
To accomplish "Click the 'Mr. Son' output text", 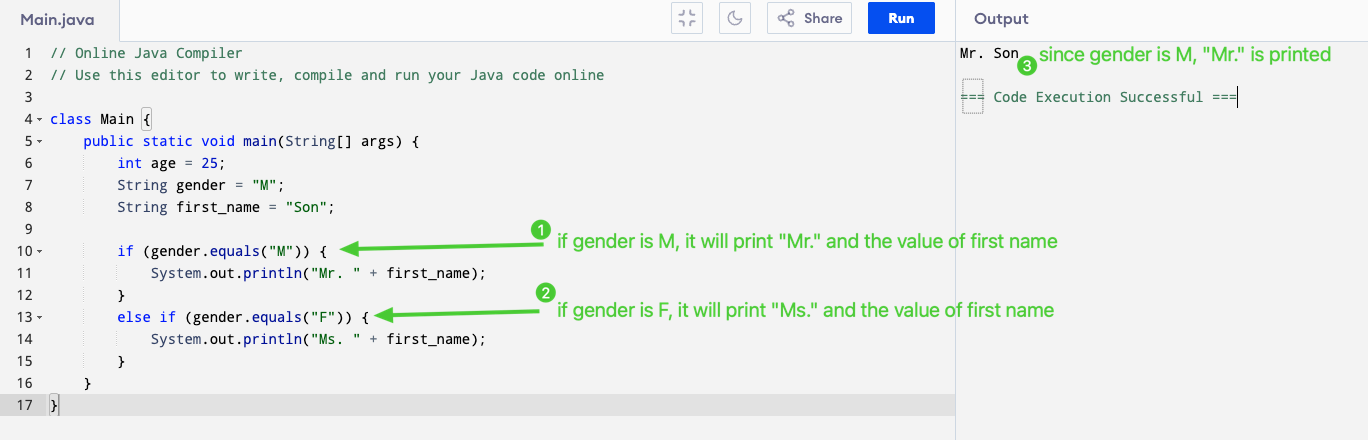I will (x=988, y=54).
